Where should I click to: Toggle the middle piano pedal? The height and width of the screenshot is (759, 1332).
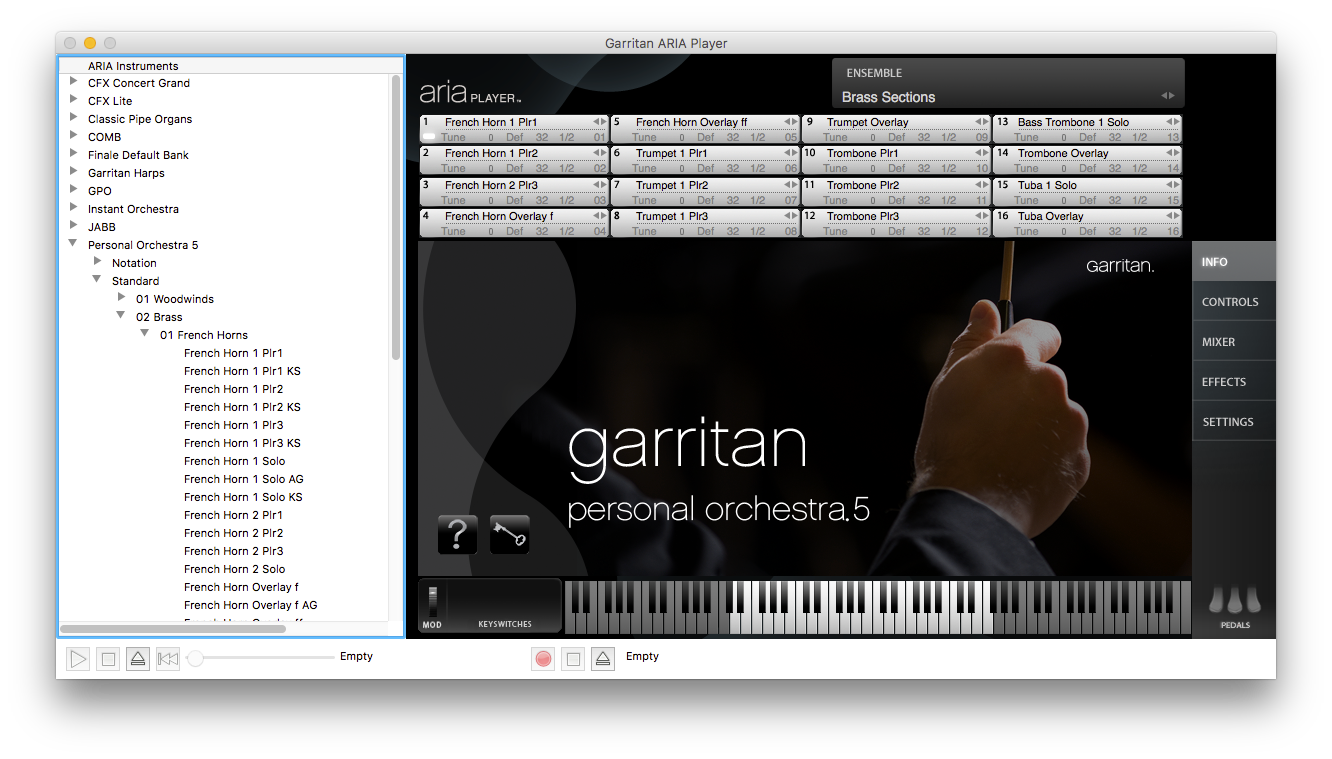click(1235, 600)
